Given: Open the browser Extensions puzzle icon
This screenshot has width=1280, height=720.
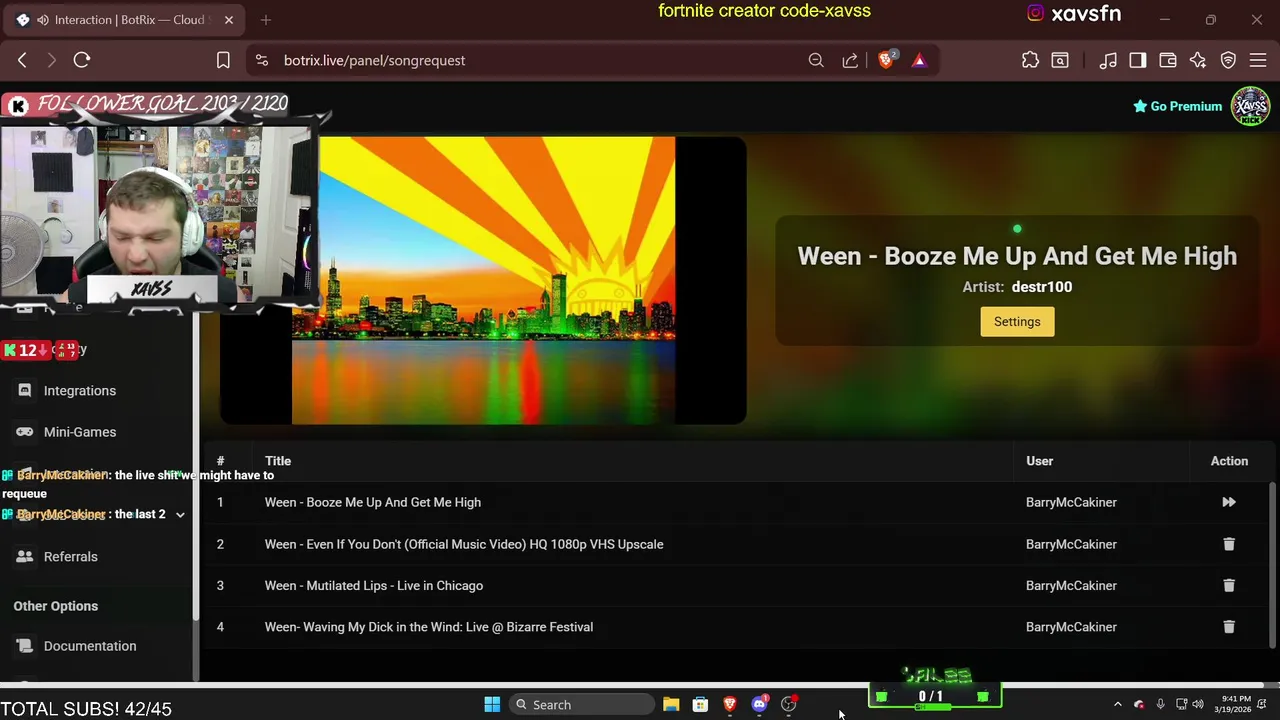Looking at the screenshot, I should click(1030, 60).
